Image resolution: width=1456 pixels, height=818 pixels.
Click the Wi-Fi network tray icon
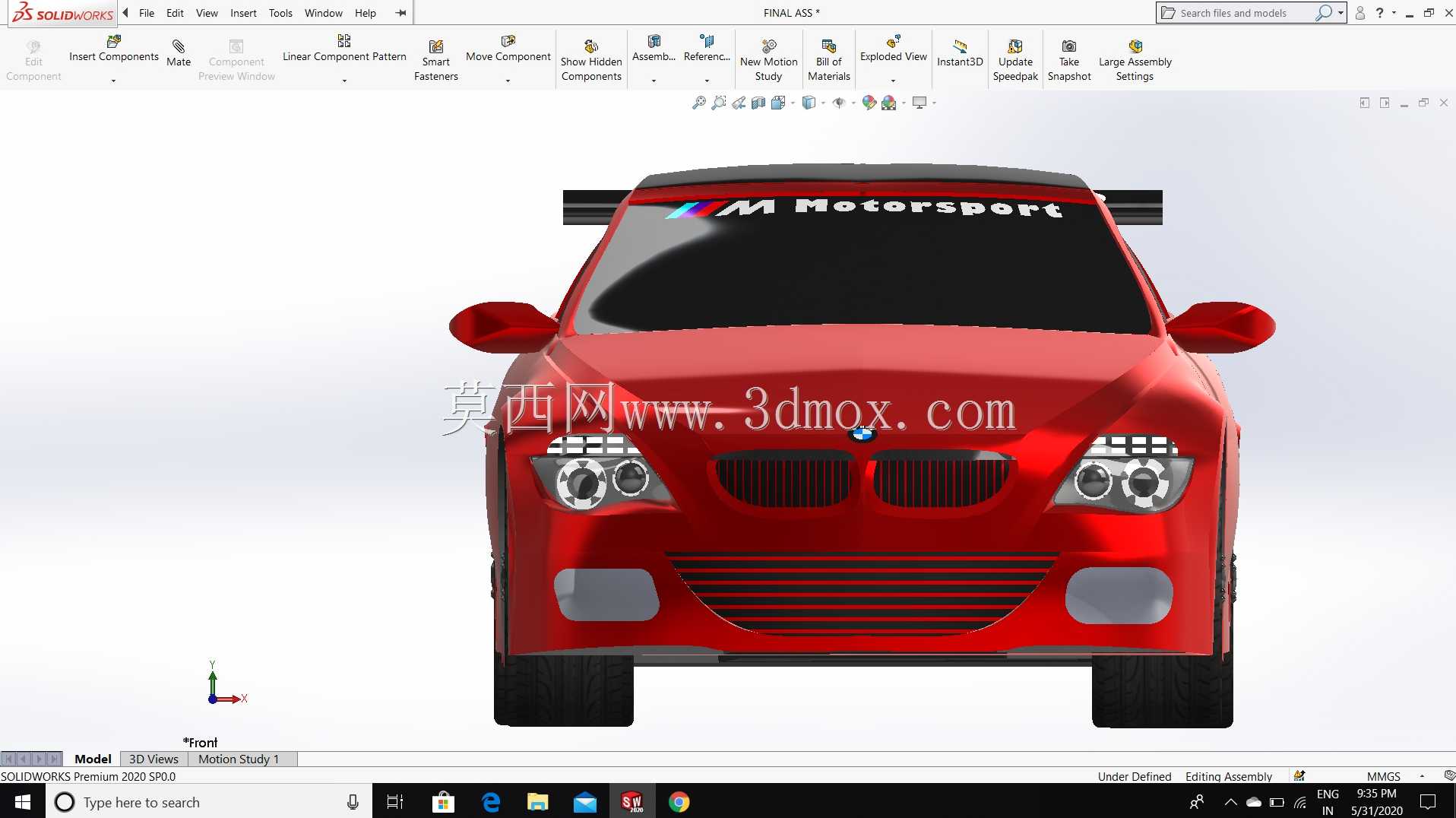[1300, 802]
